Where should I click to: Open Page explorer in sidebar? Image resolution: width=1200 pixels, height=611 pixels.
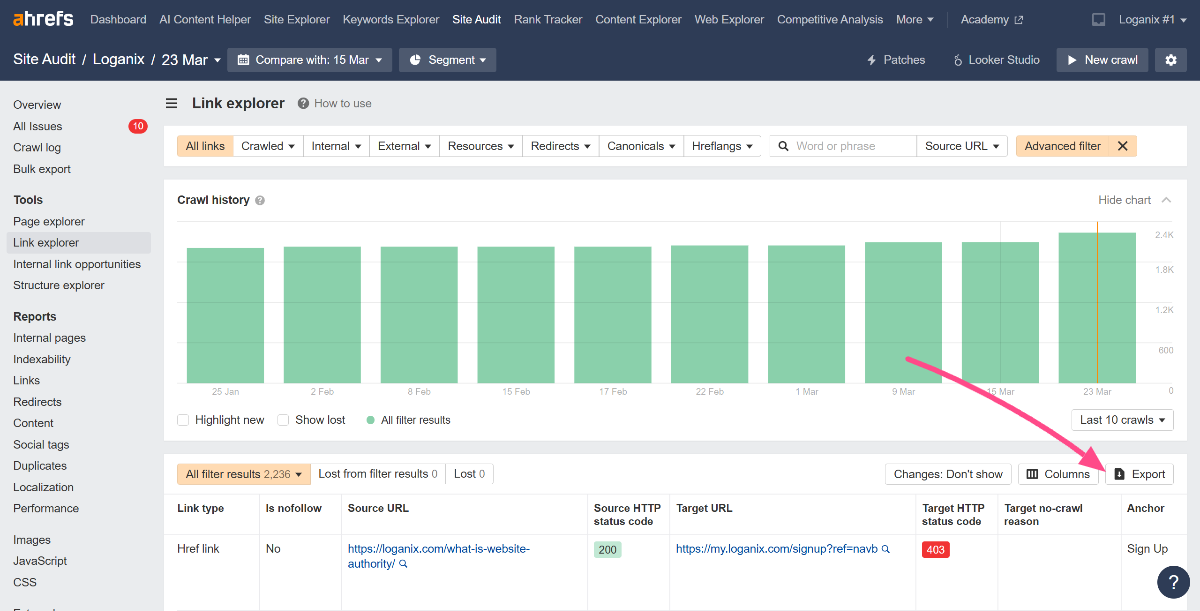coord(49,221)
